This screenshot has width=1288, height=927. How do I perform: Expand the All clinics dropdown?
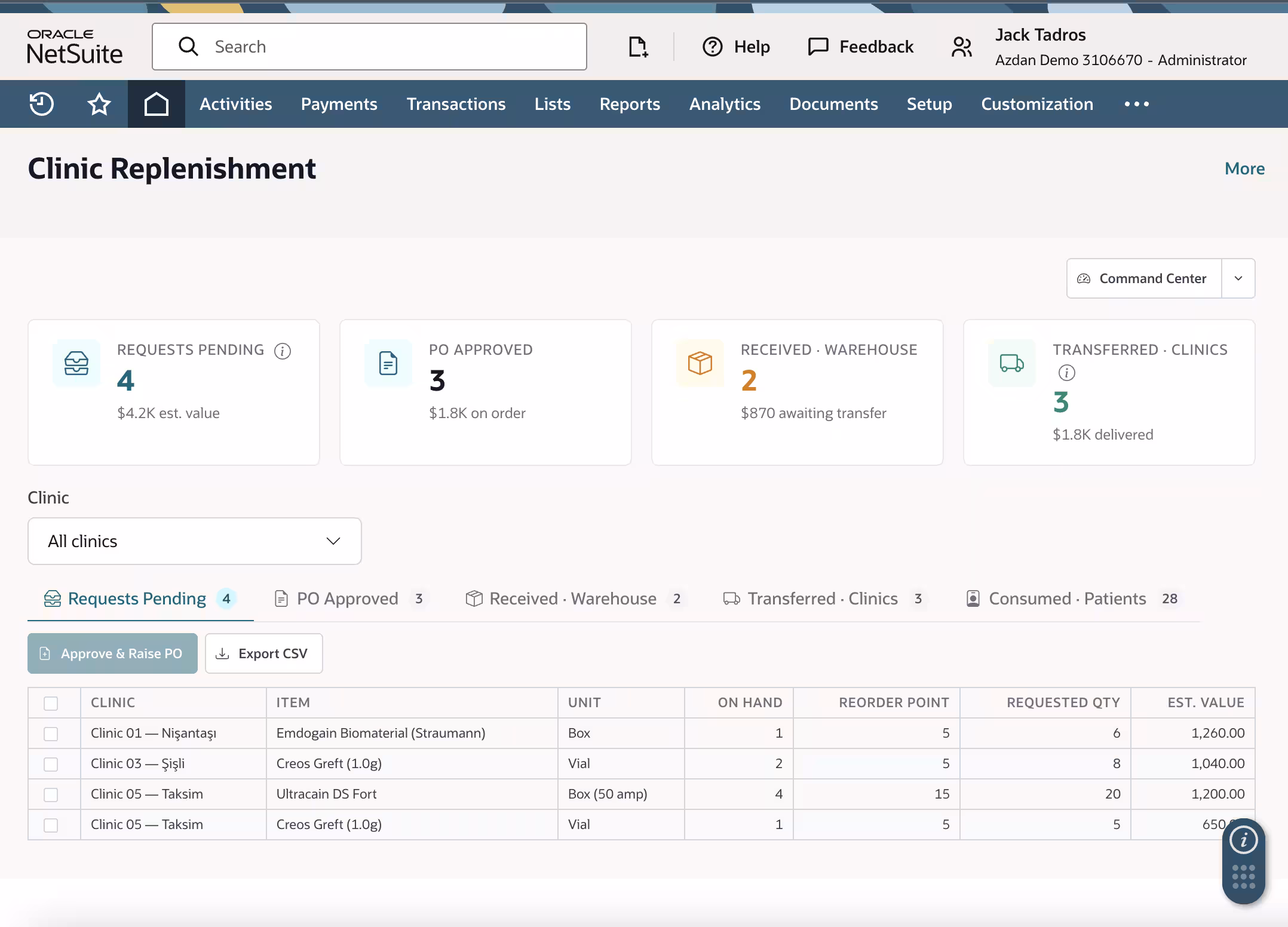[x=195, y=541]
